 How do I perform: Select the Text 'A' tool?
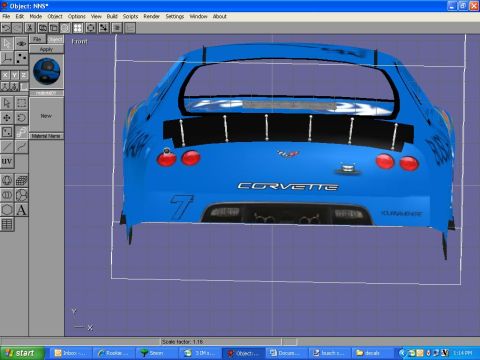pyautogui.click(x=21, y=210)
